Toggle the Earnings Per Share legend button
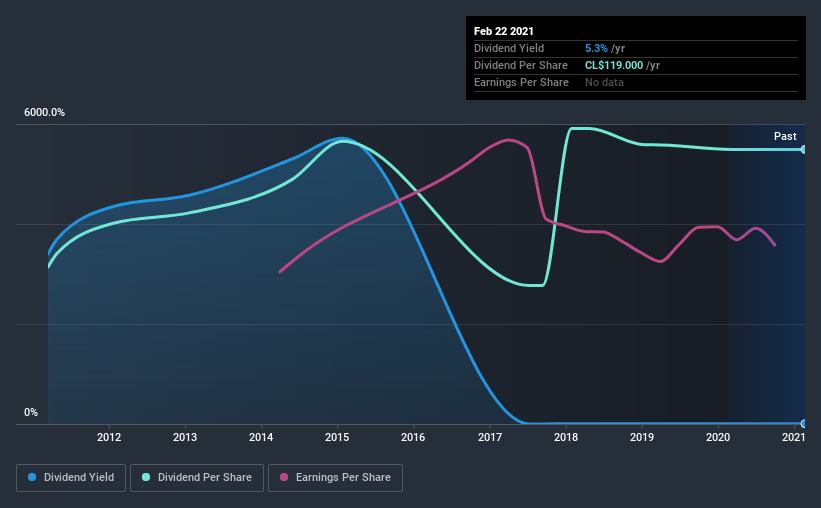 click(x=336, y=478)
